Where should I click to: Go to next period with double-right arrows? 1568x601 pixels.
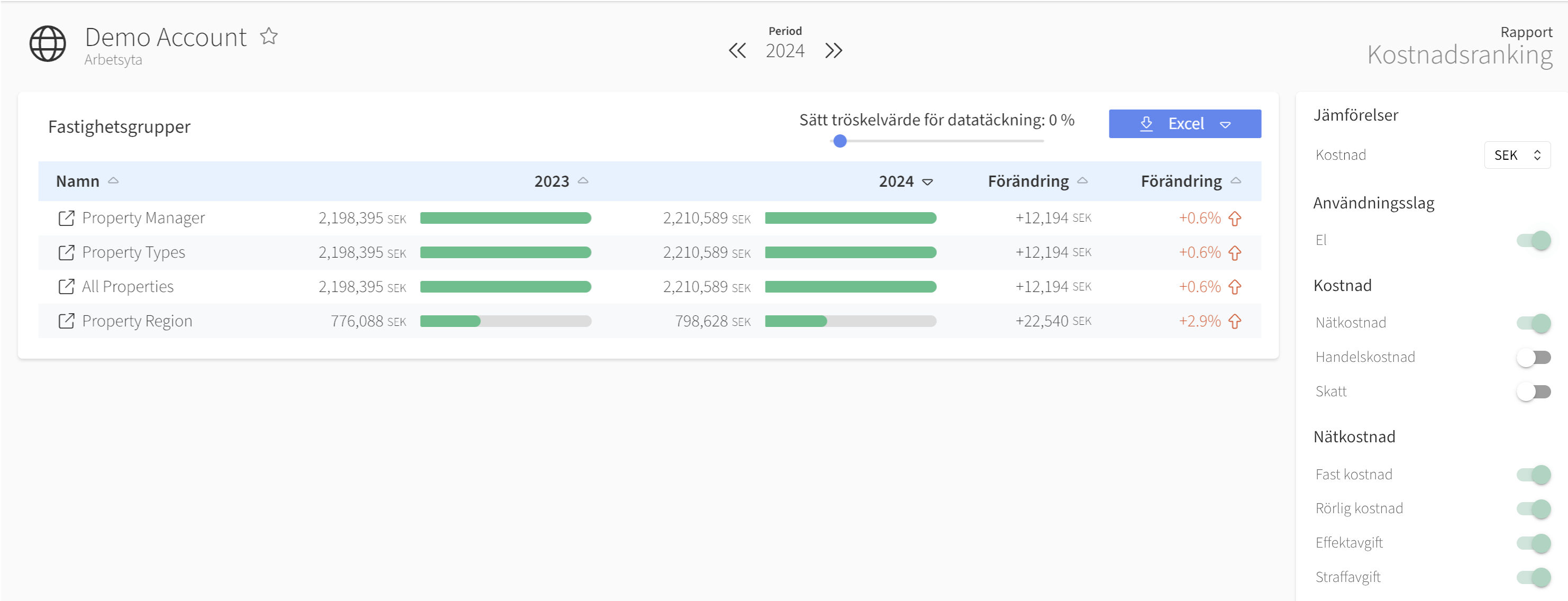(833, 51)
